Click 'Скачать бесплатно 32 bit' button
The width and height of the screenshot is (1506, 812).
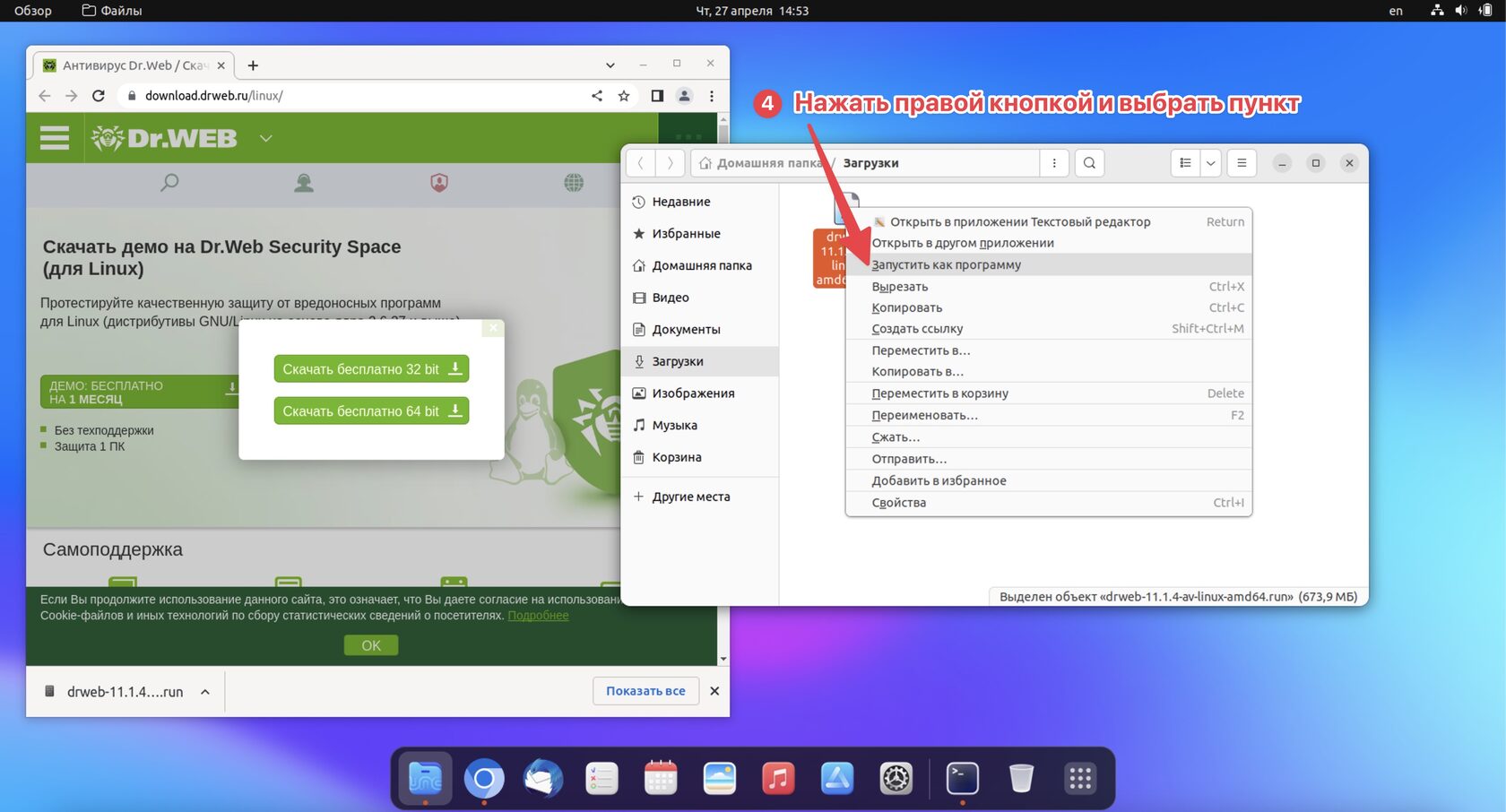point(371,368)
